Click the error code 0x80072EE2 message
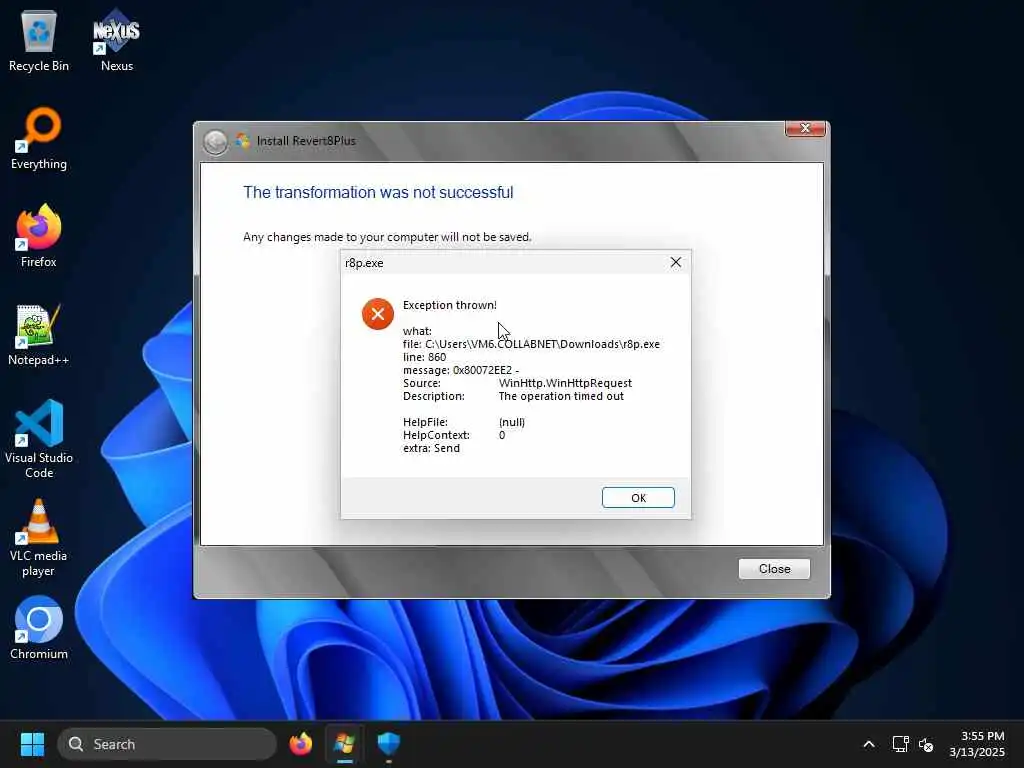Image resolution: width=1024 pixels, height=768 pixels. coord(461,370)
